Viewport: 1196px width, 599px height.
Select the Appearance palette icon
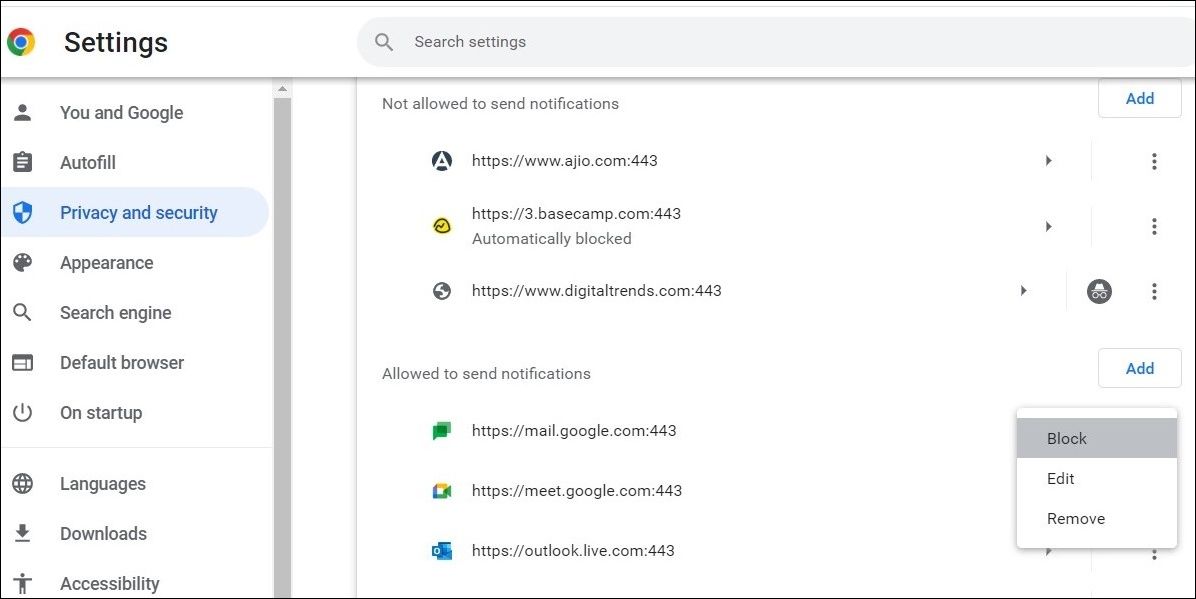[22, 262]
